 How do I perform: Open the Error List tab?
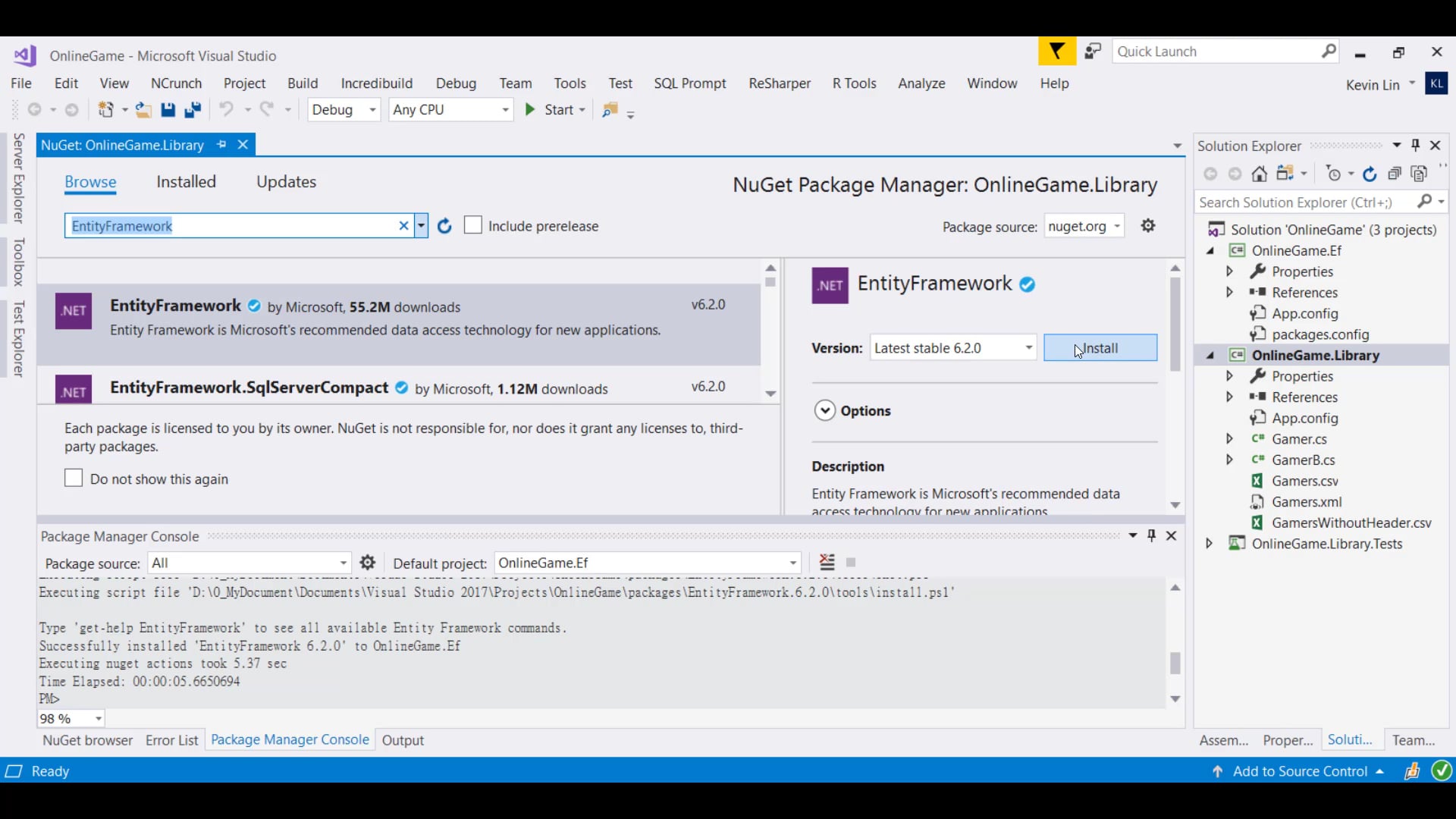click(x=171, y=740)
